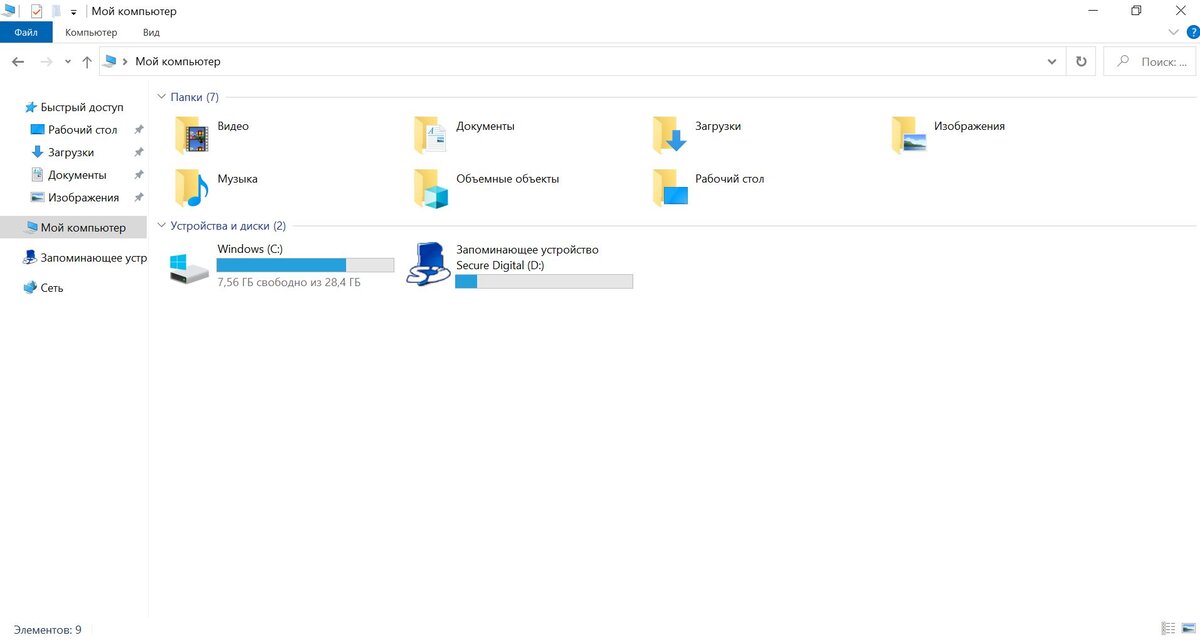
Task: Open the Вид ribbon tab
Action: coord(151,32)
